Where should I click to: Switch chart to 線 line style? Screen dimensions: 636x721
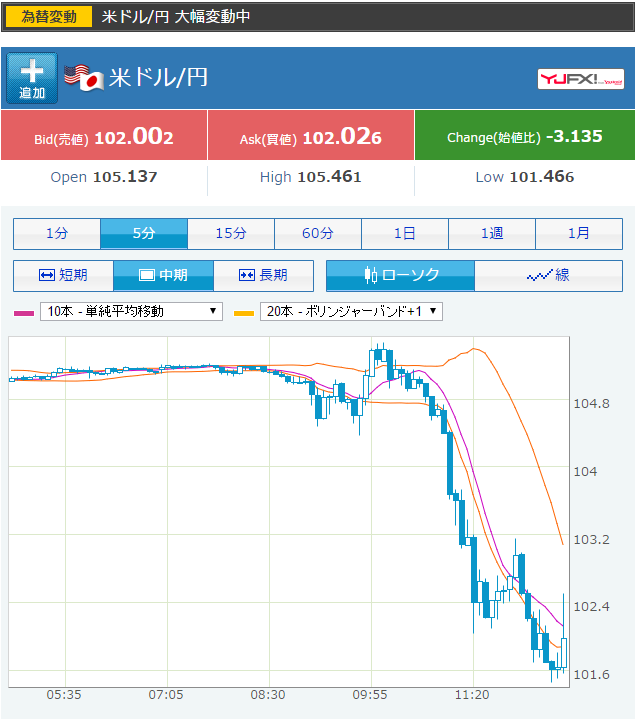(548, 275)
